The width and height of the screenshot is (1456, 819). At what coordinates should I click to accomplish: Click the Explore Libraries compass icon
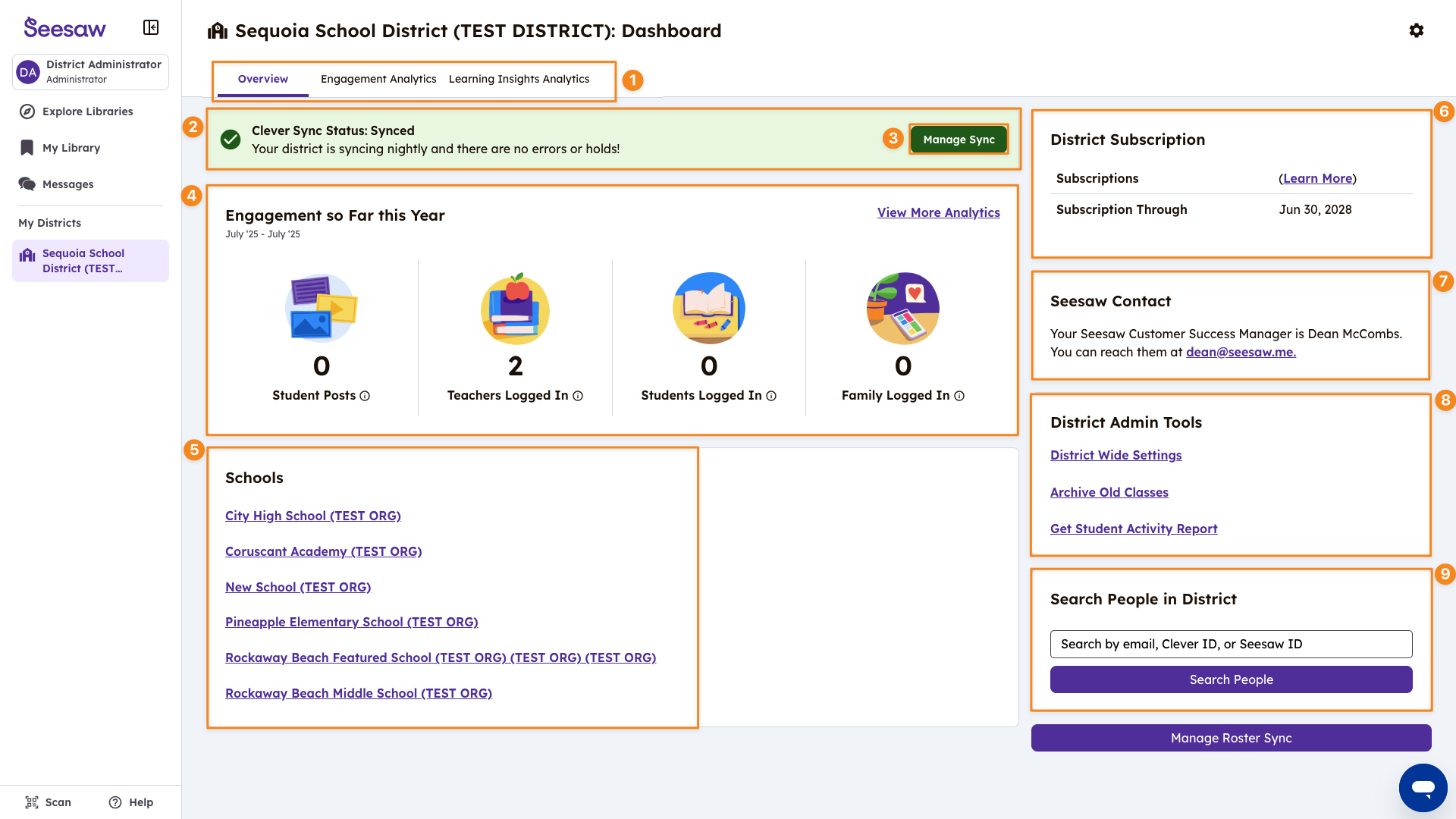coord(27,111)
